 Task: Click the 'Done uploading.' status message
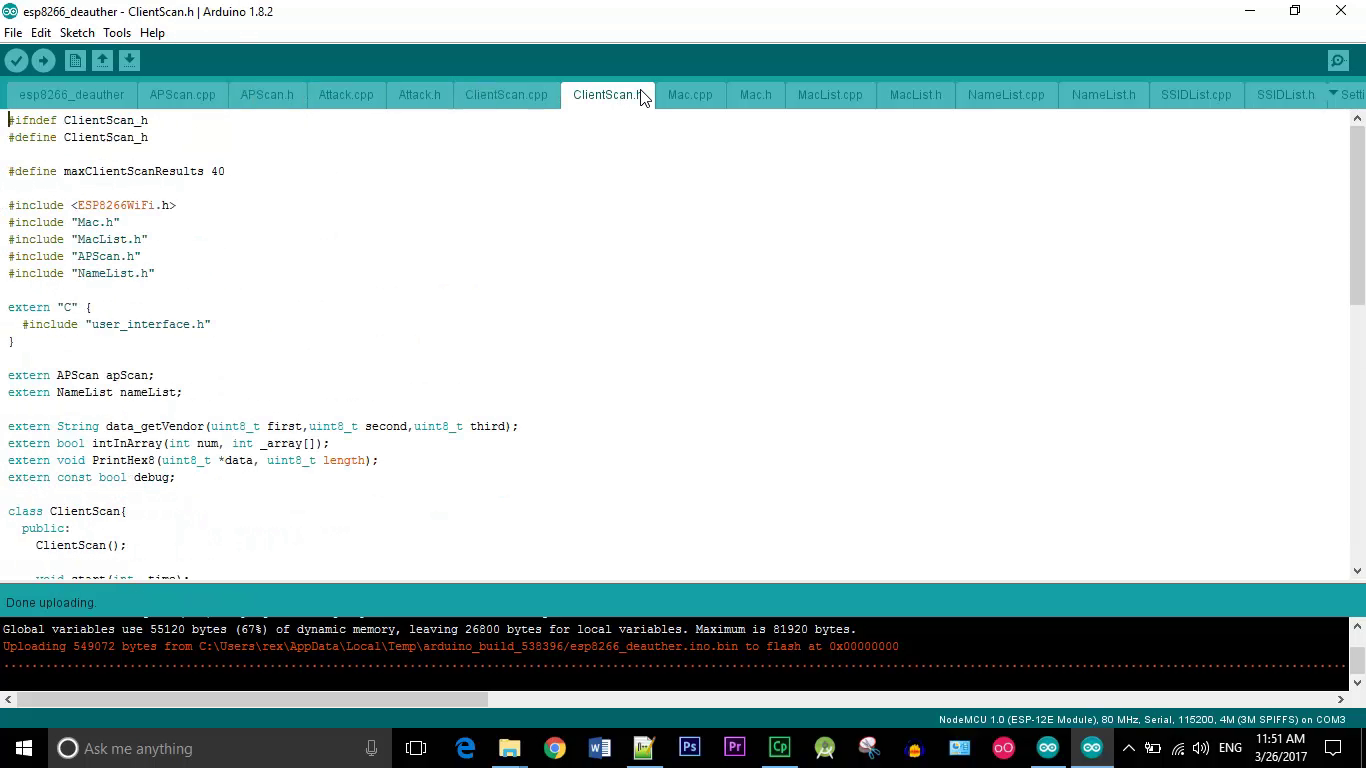[x=51, y=603]
